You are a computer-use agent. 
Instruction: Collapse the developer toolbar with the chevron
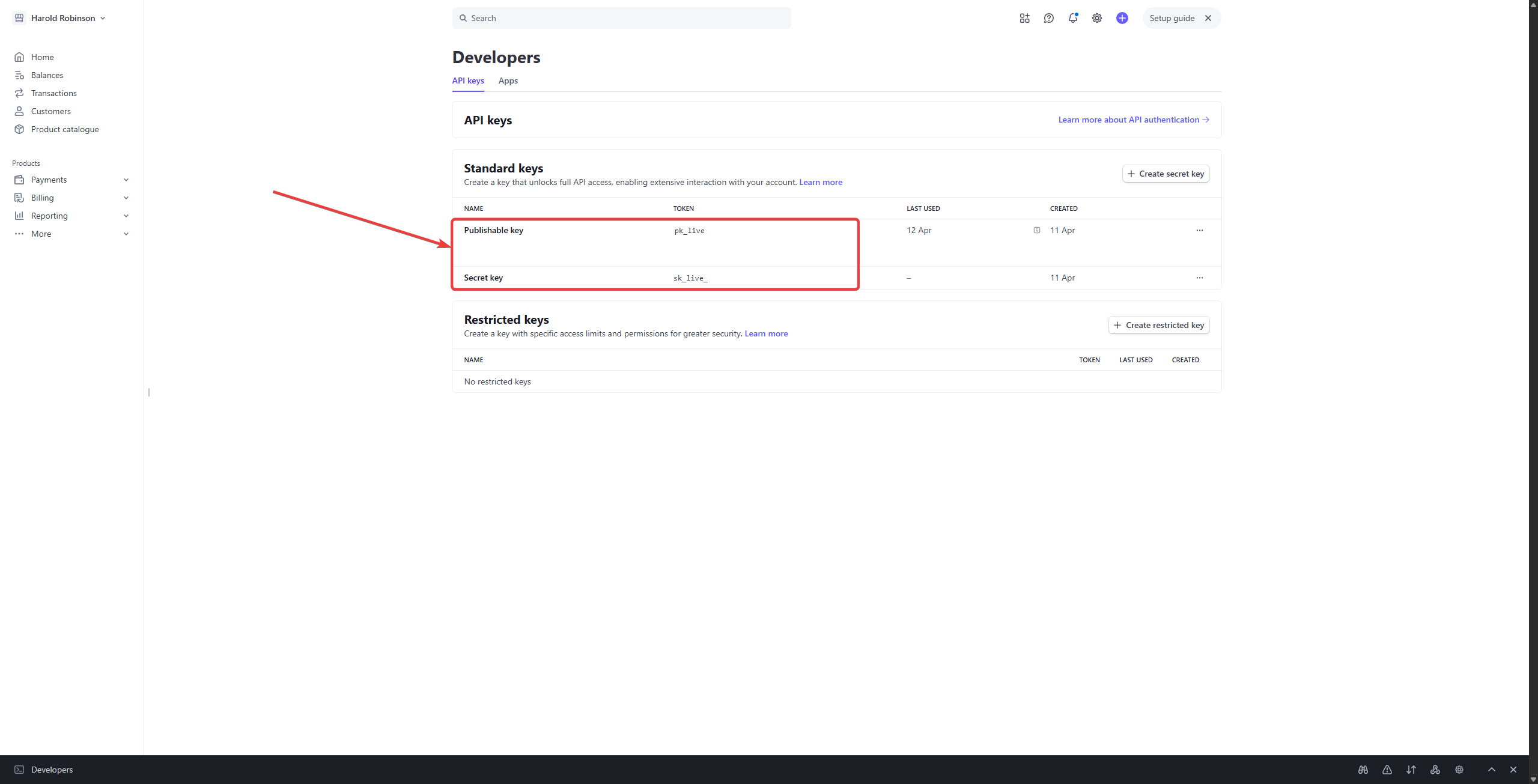tap(1491, 770)
